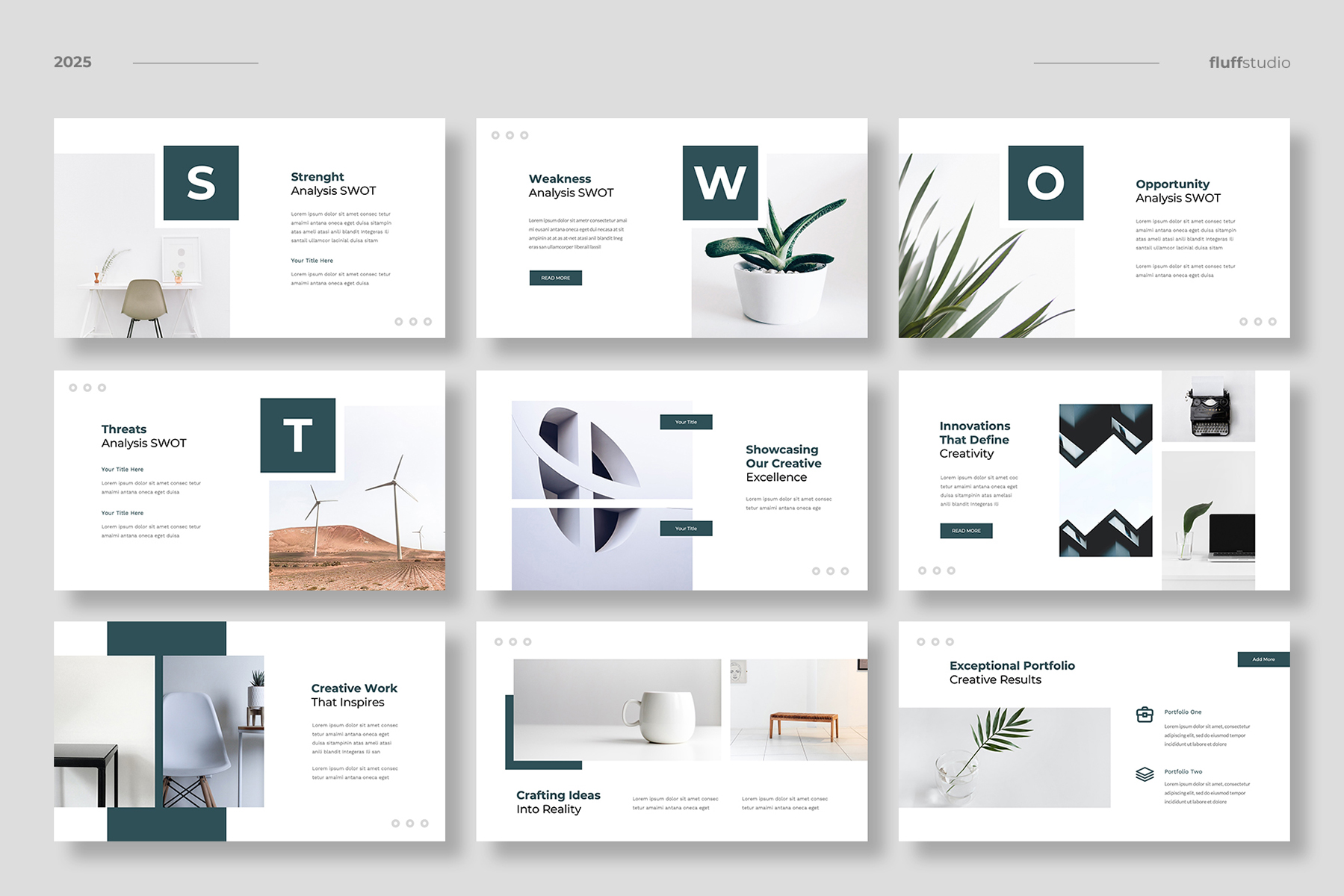Click the three dots on the Weakness slide
1344x896 pixels.
510,135
